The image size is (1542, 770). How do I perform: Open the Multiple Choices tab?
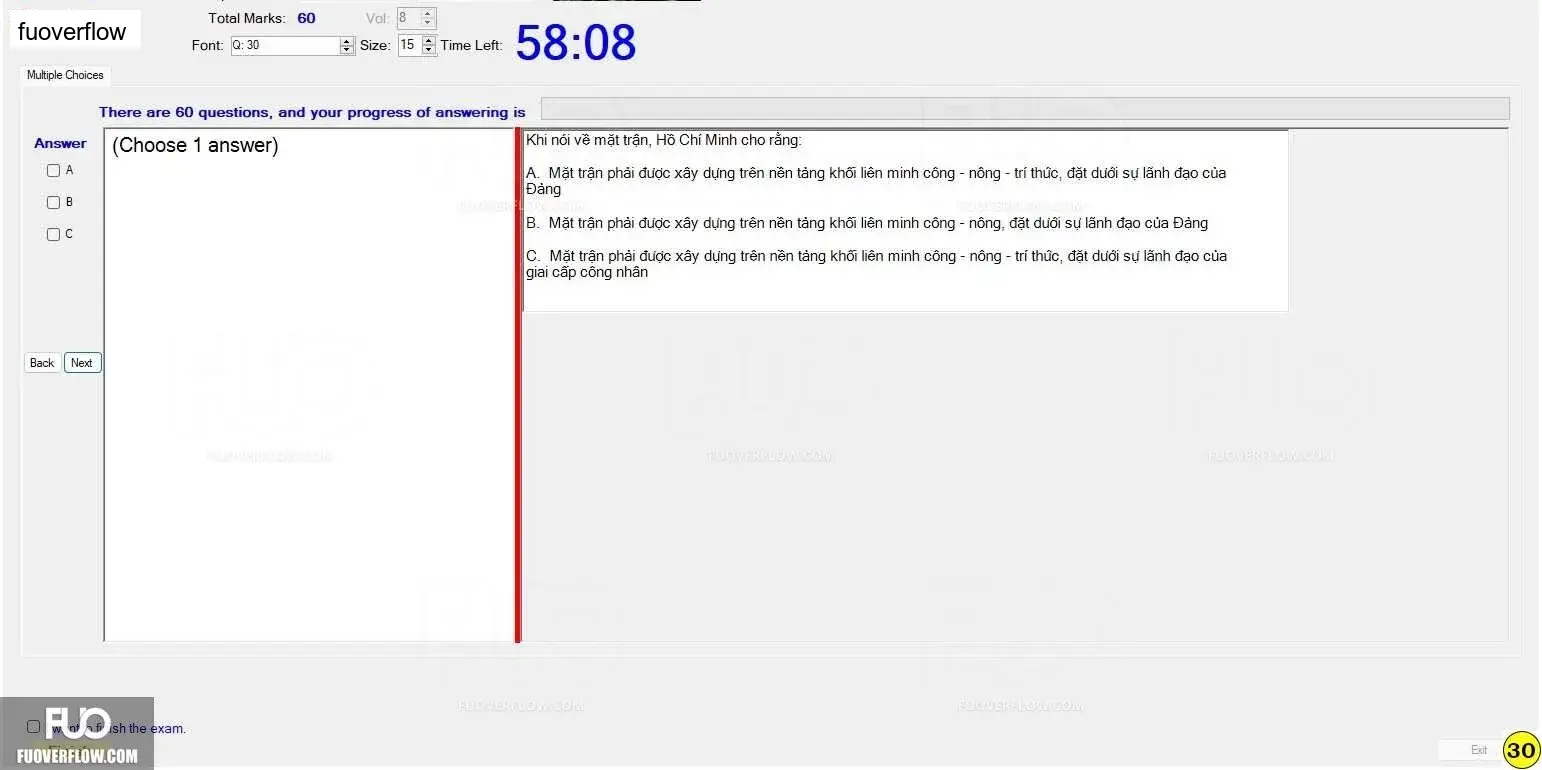[65, 75]
